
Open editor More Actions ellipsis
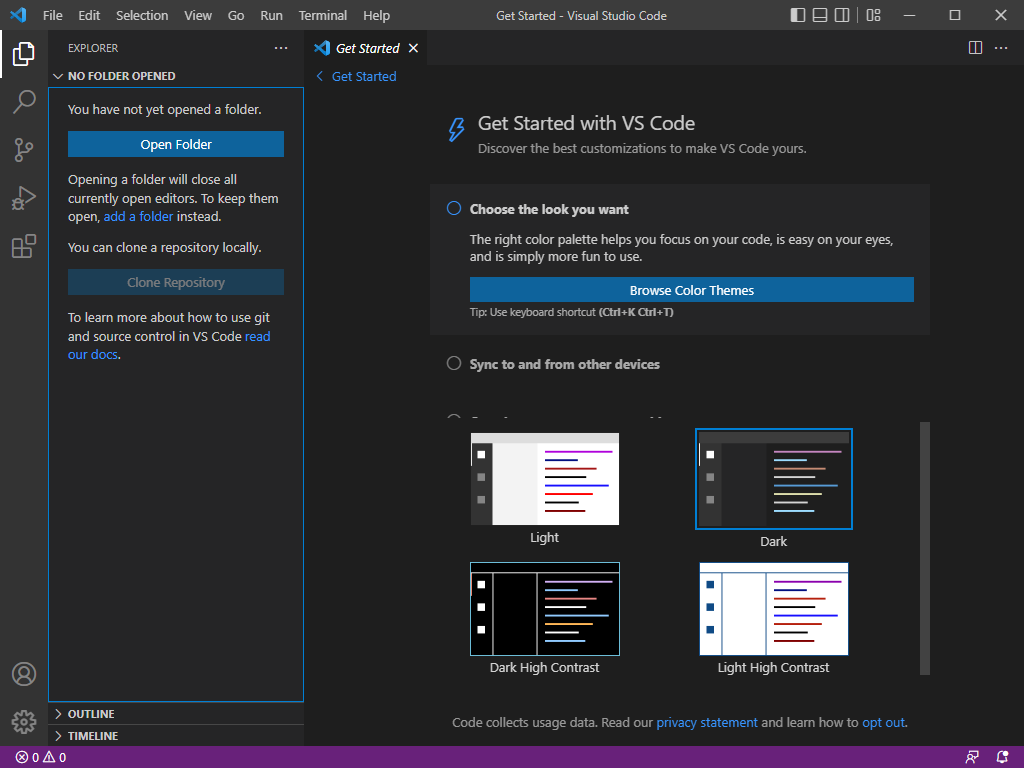pyautogui.click(x=1000, y=48)
